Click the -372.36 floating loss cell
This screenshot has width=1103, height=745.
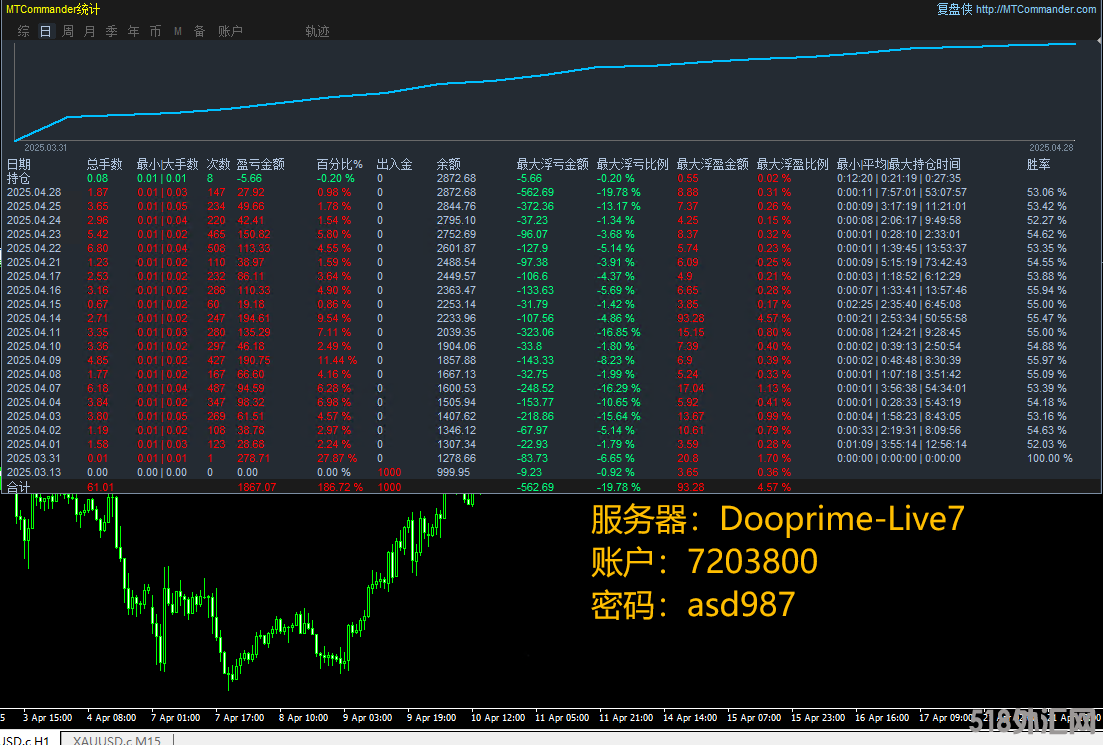click(x=535, y=207)
